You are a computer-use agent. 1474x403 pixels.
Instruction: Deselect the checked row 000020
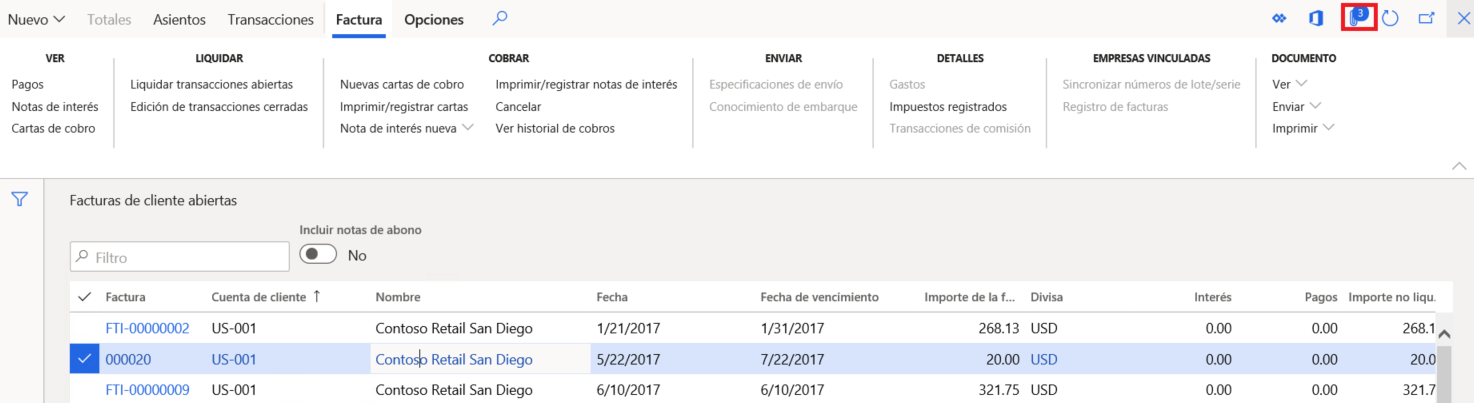coord(84,359)
